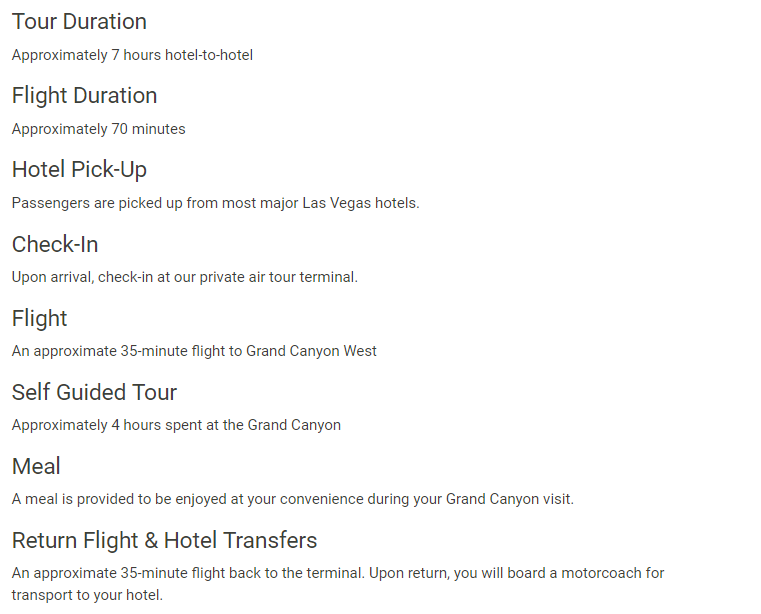Click the 'Approximately 70 minutes' text
The image size is (761, 614).
tap(99, 129)
